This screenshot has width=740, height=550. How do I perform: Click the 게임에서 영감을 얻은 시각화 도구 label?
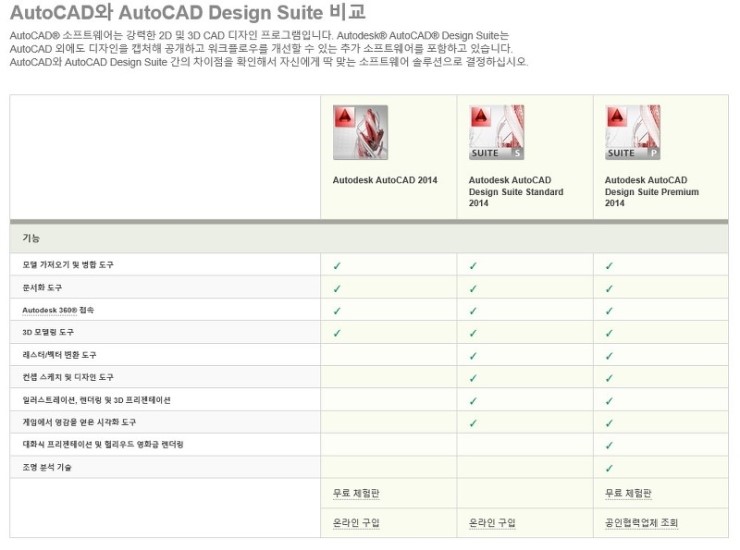click(x=79, y=422)
